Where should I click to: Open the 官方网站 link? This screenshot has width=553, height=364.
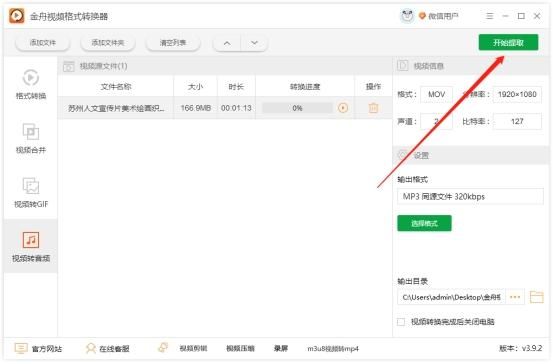click(x=38, y=348)
